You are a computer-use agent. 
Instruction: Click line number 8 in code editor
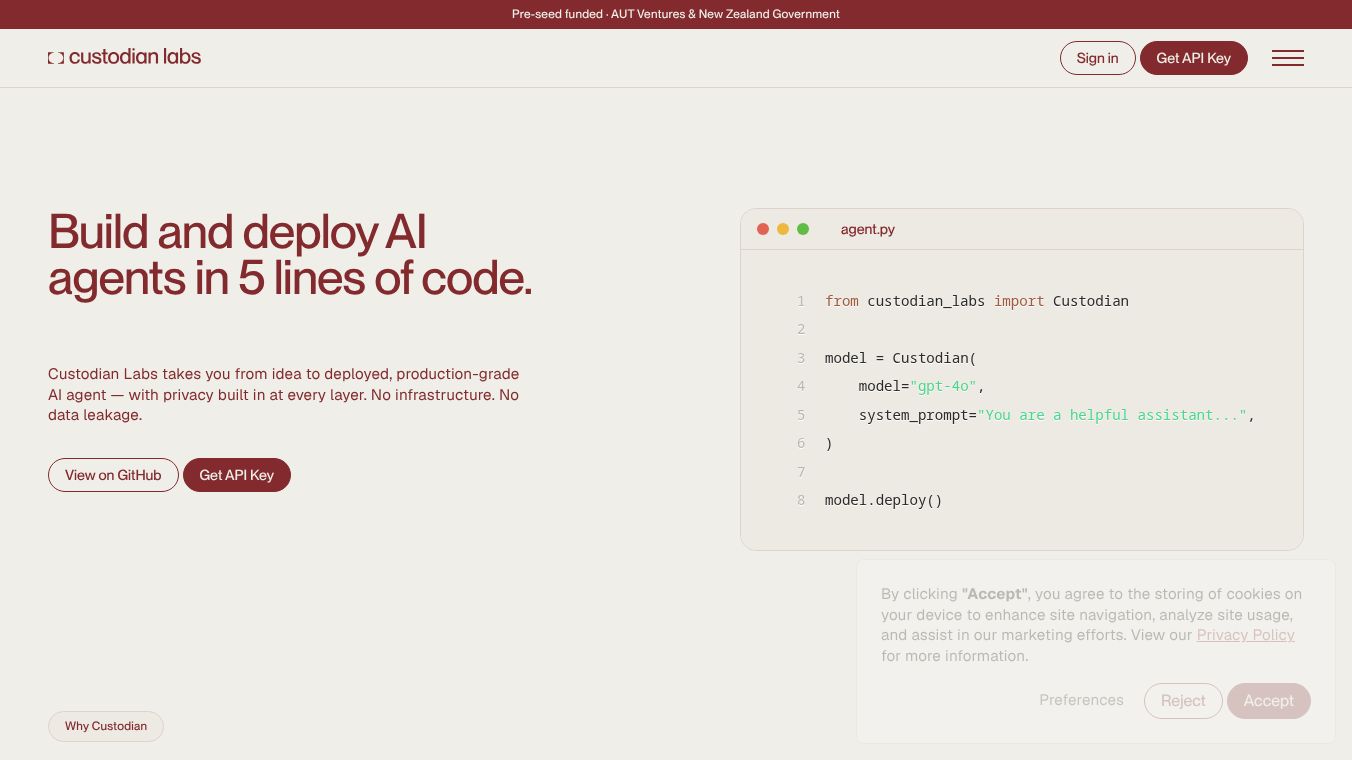pos(801,500)
